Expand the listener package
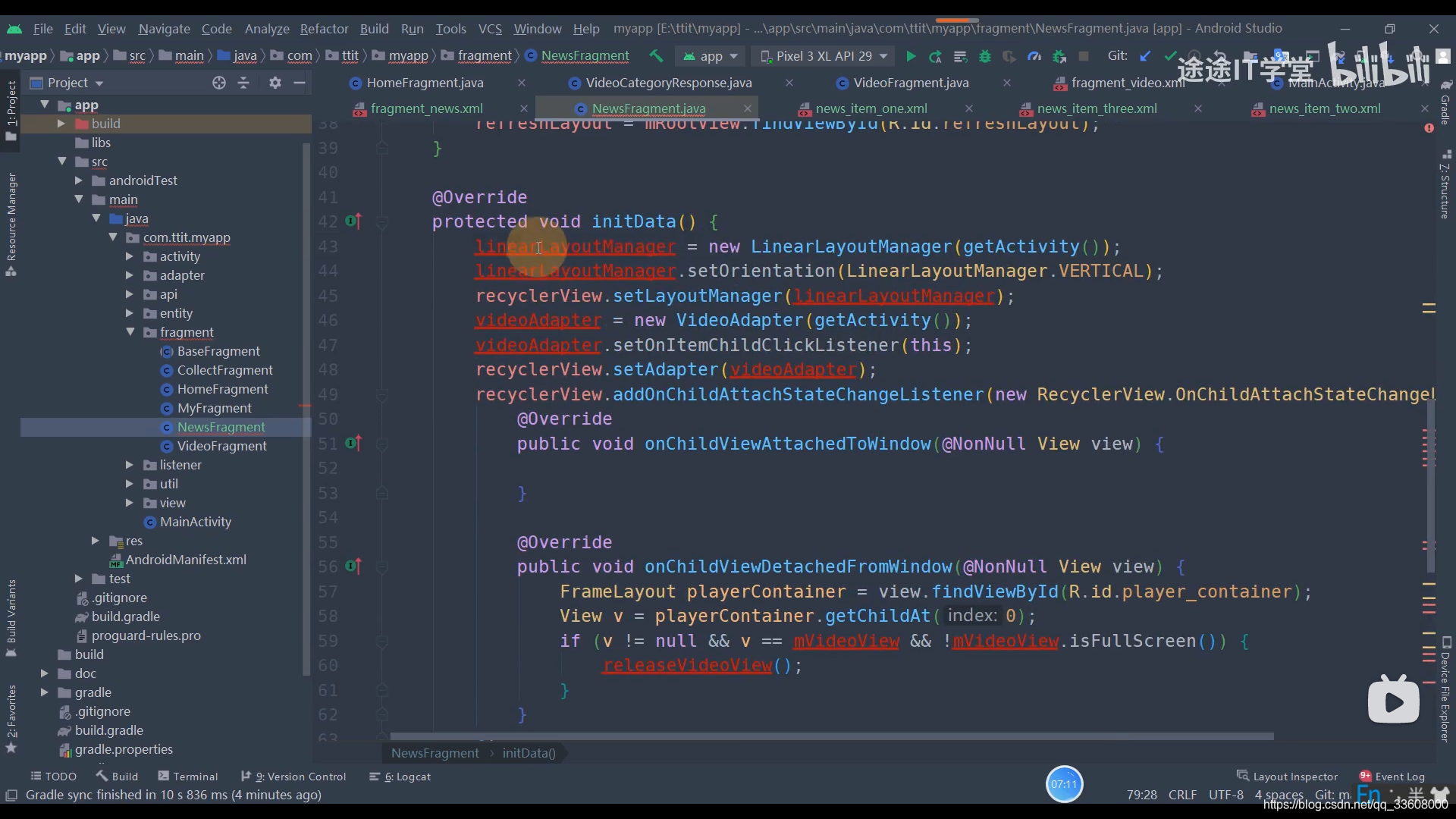The height and width of the screenshot is (819, 1456). point(130,465)
